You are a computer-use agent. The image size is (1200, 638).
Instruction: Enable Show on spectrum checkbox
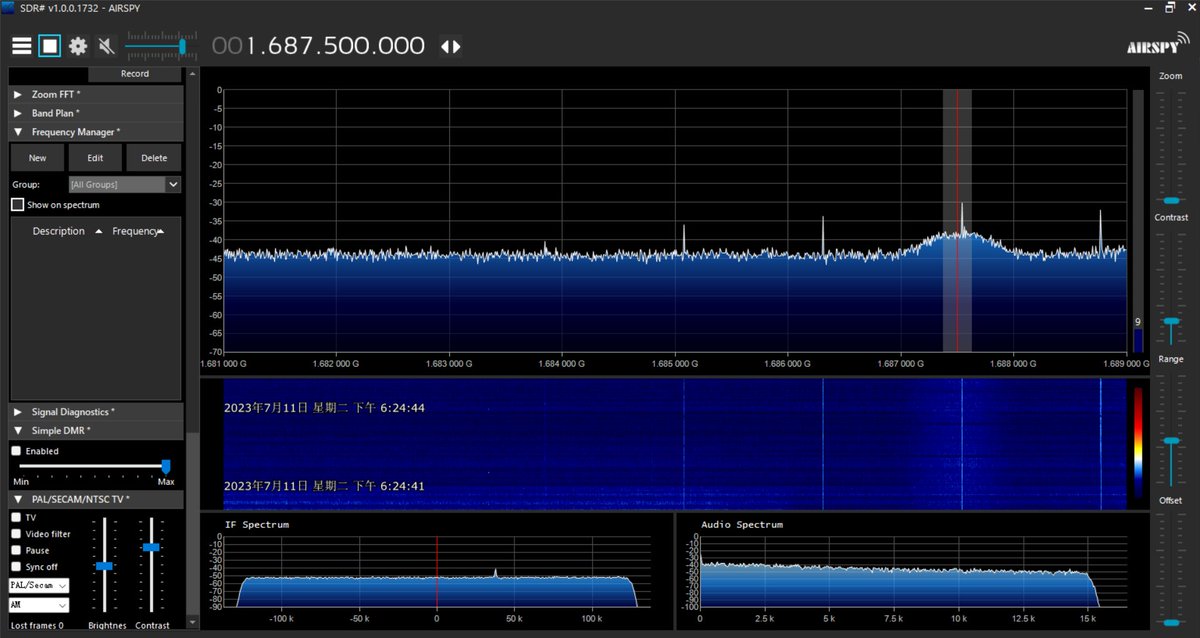point(17,205)
